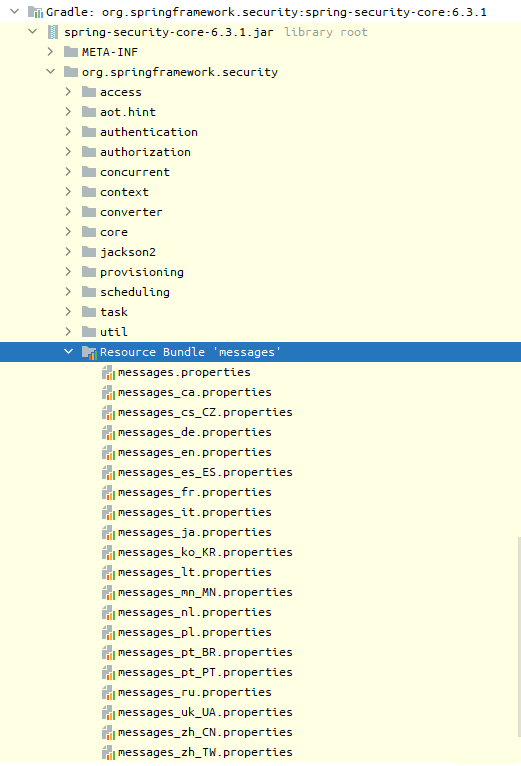Select messages_pt_BR.properties file
The image size is (521, 766).
205,652
